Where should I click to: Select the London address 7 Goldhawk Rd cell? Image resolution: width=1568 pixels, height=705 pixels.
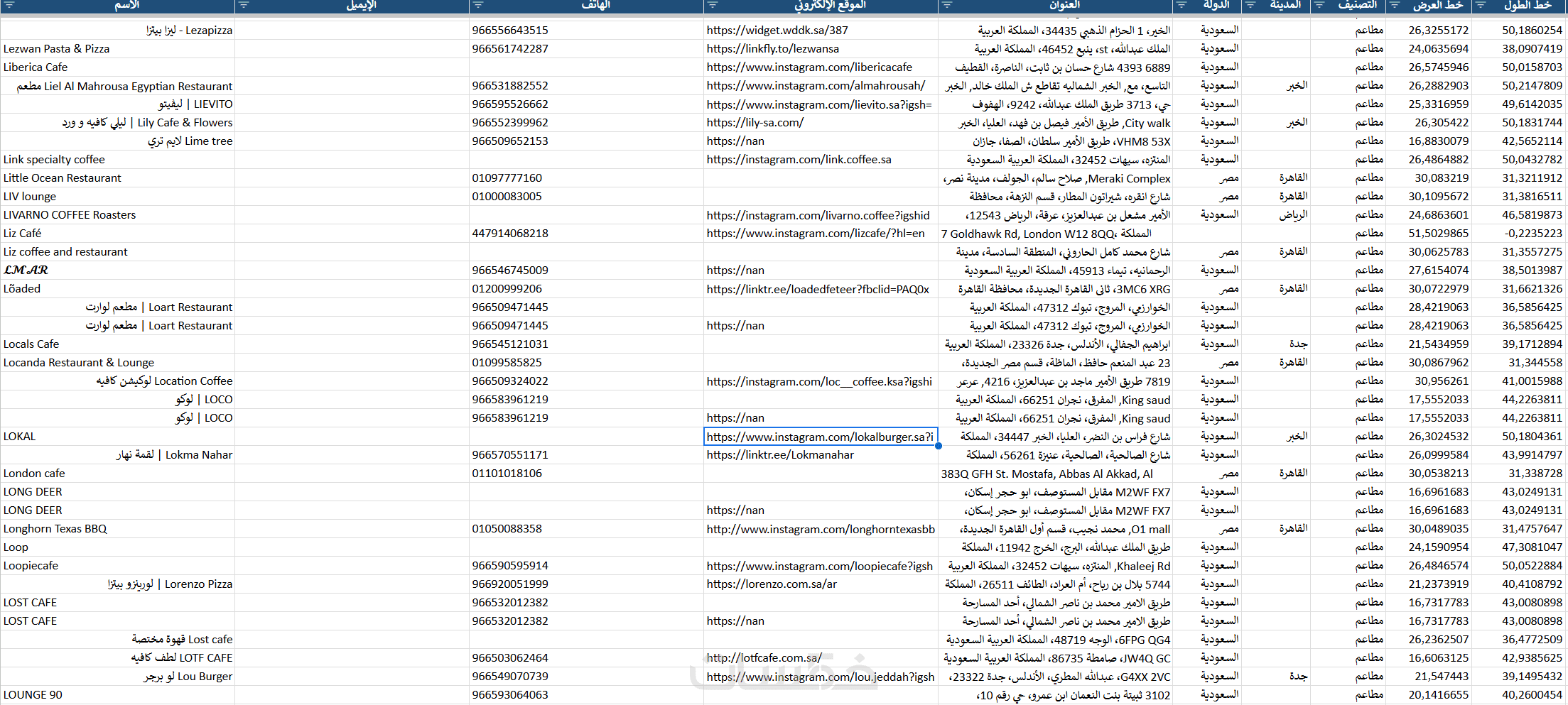click(1055, 234)
